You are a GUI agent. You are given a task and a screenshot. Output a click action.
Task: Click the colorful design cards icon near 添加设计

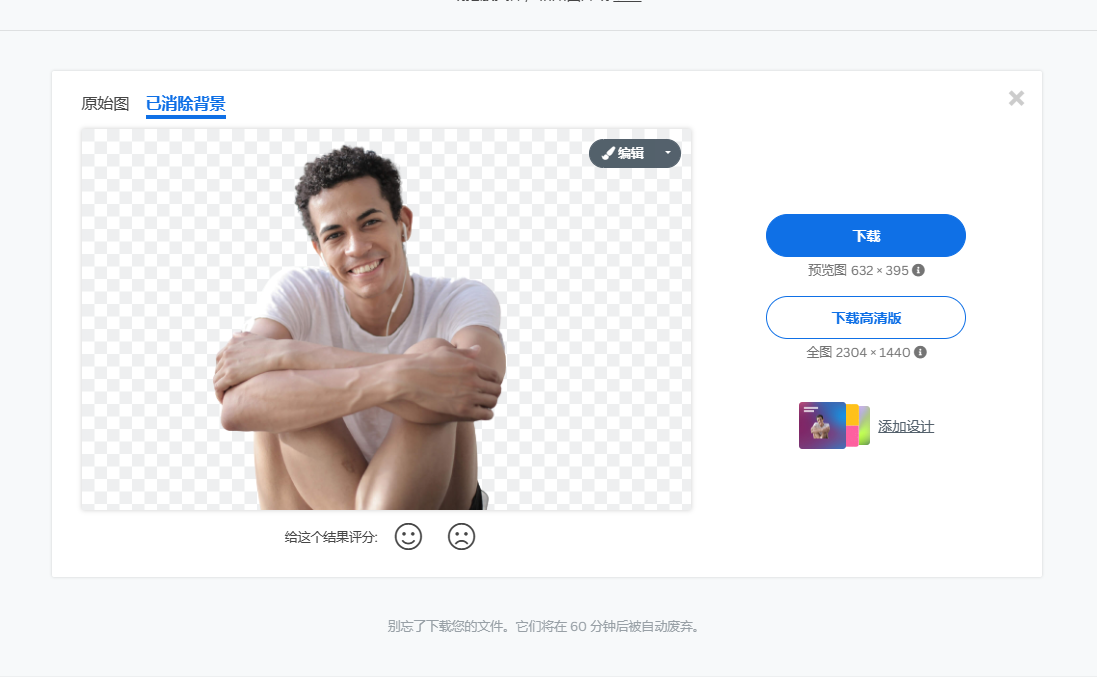click(833, 425)
